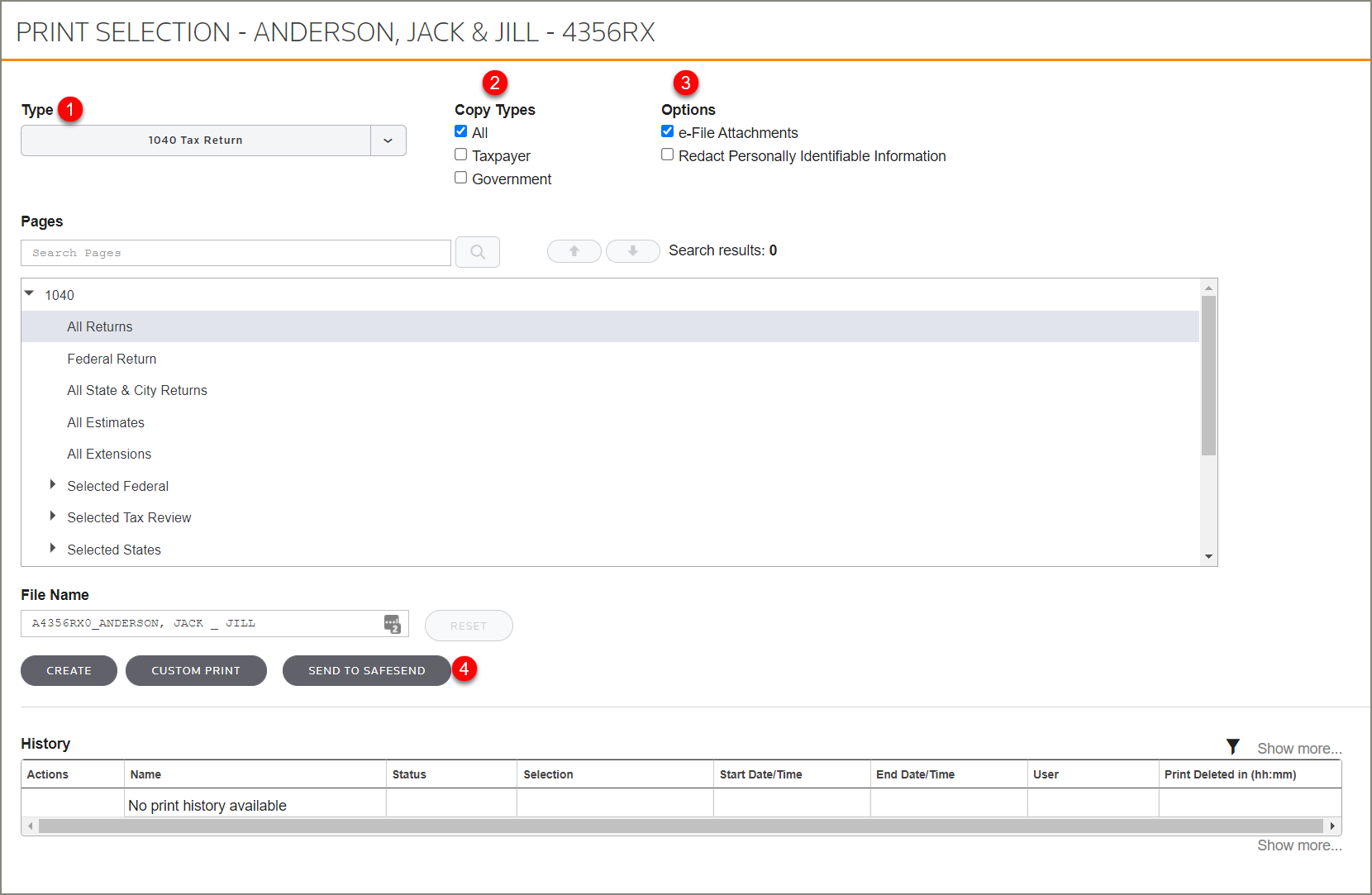Click the filter funnel icon above History

click(x=1232, y=745)
